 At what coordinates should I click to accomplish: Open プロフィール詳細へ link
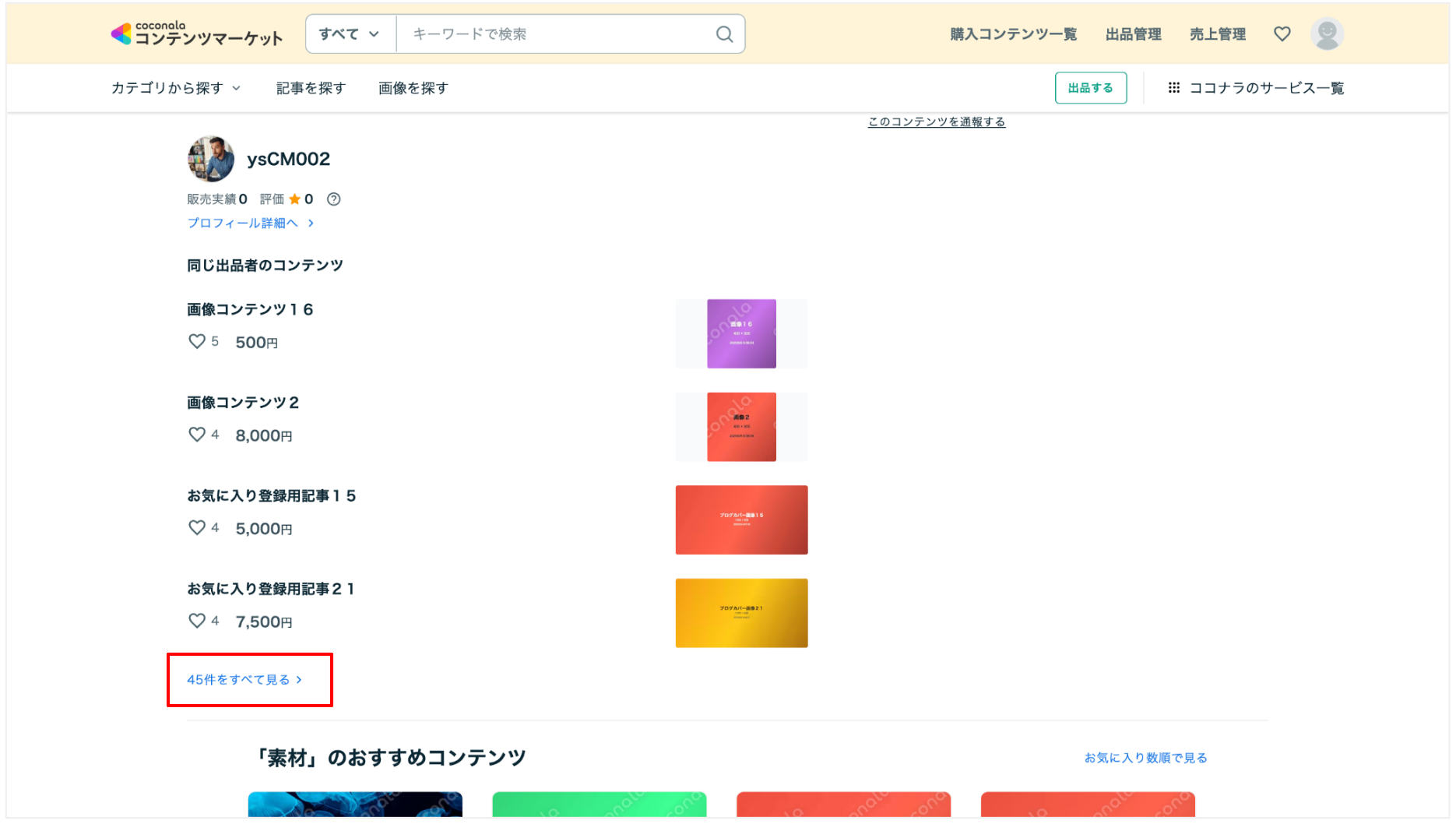[x=250, y=223]
